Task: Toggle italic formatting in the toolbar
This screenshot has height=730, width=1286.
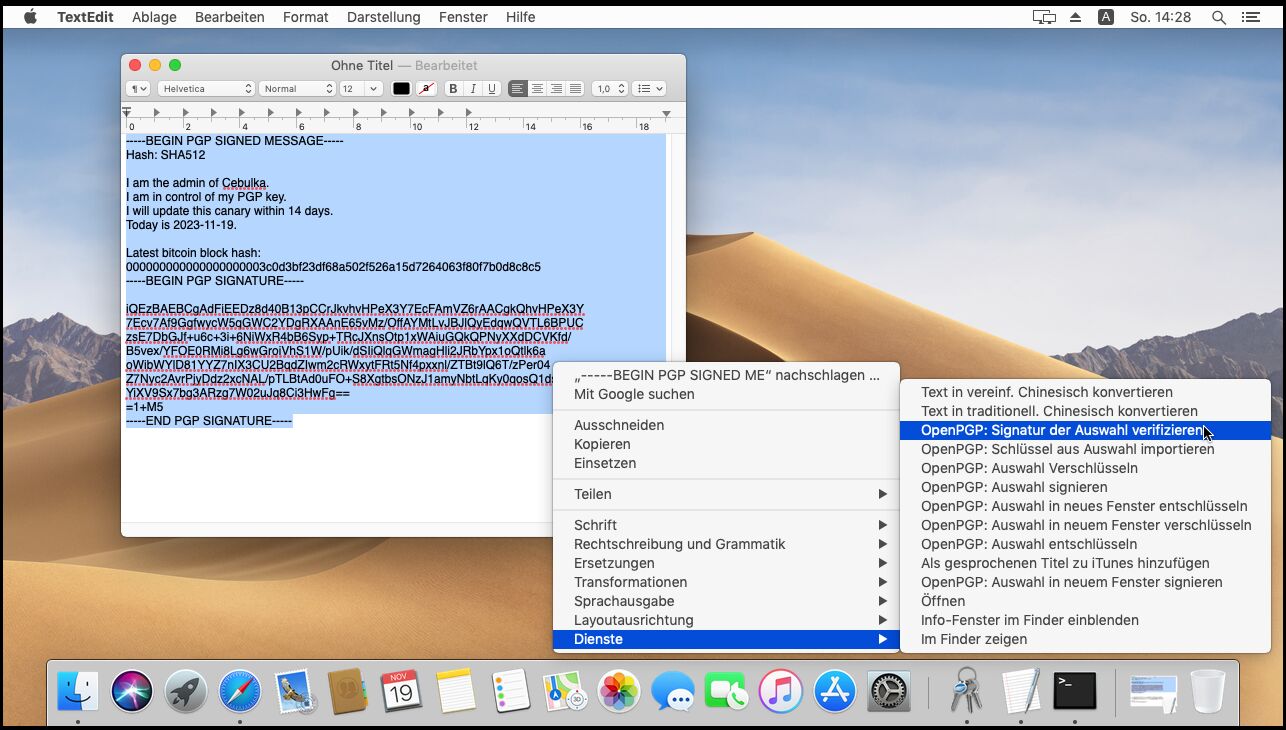Action: (x=472, y=89)
